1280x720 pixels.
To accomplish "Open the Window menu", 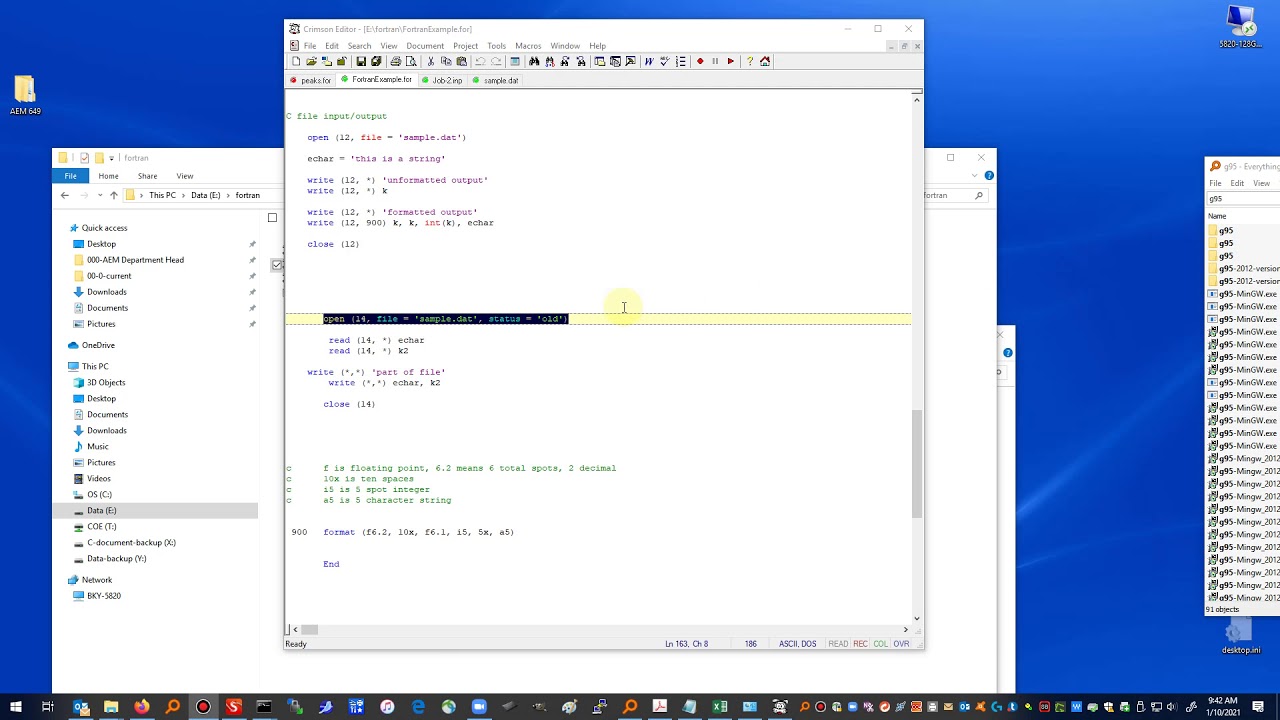I will pos(565,46).
